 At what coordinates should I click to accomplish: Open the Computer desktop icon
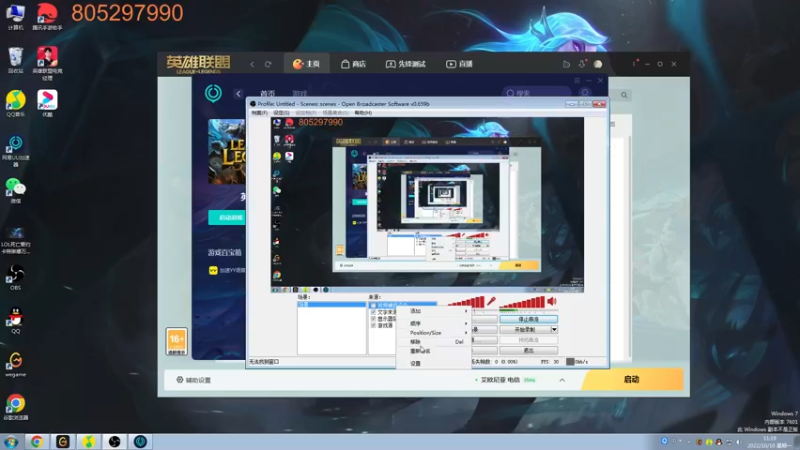[x=15, y=16]
